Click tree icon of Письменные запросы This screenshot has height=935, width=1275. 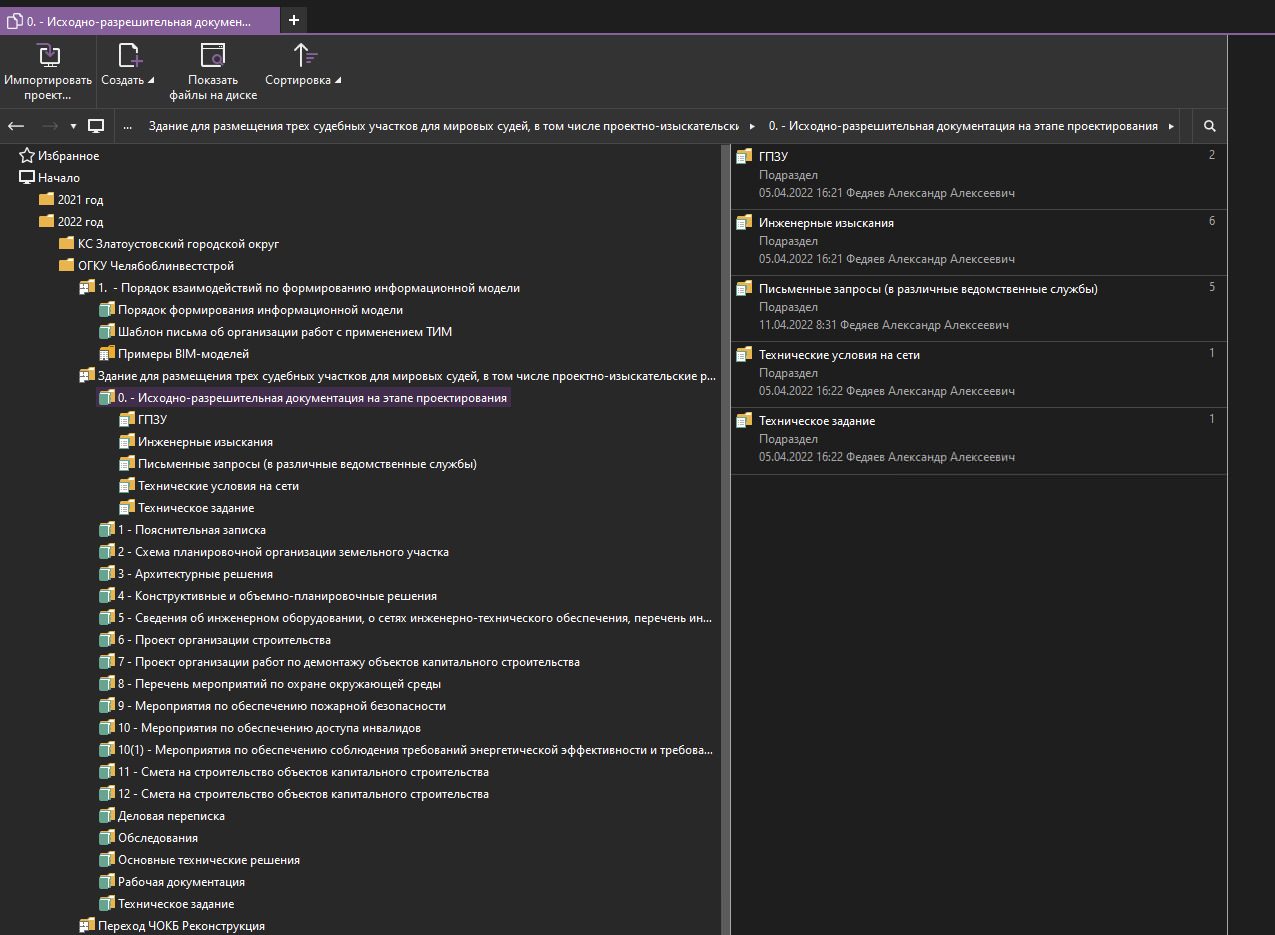127,464
